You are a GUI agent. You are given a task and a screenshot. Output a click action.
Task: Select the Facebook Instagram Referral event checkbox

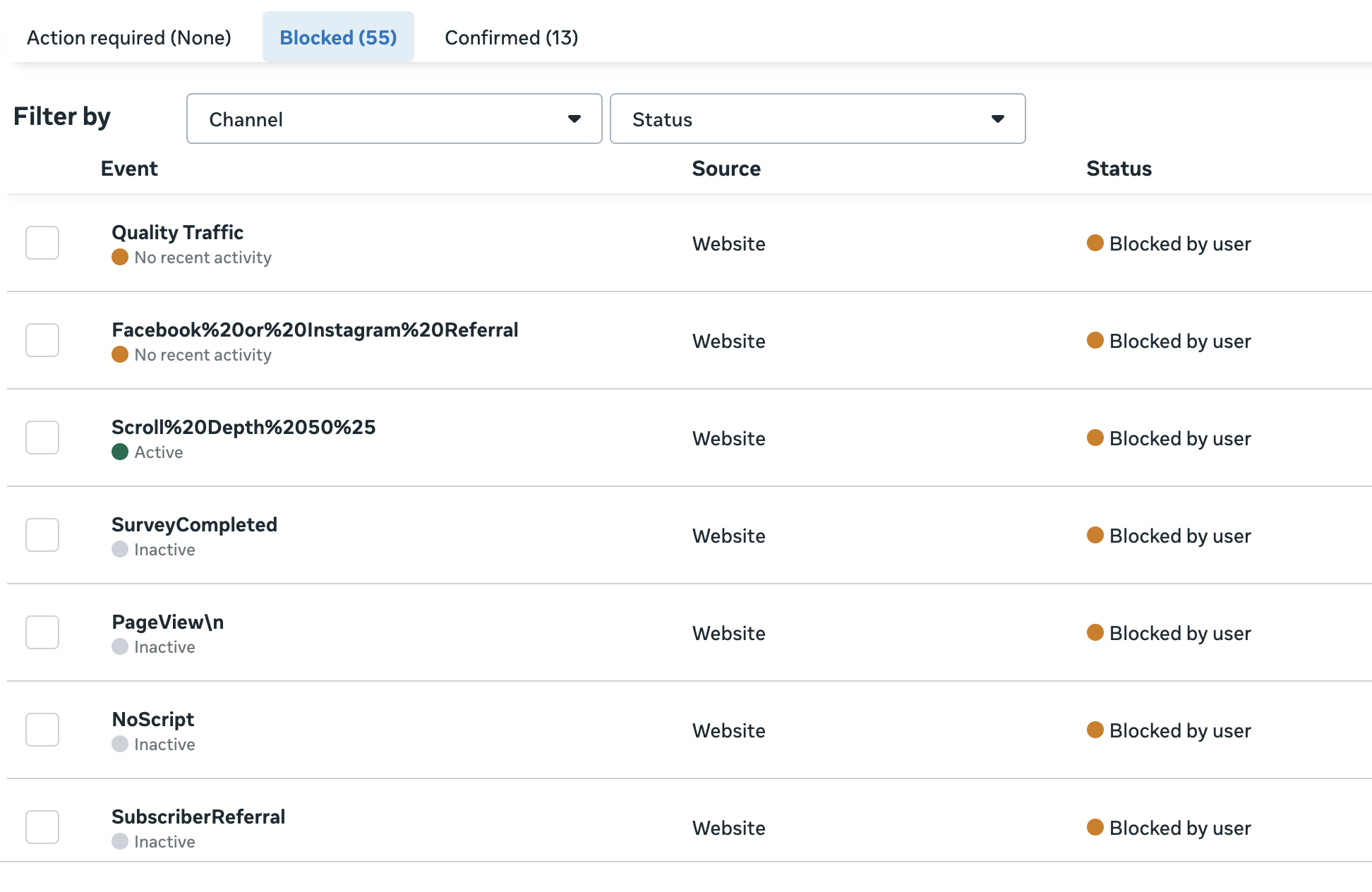coord(42,340)
